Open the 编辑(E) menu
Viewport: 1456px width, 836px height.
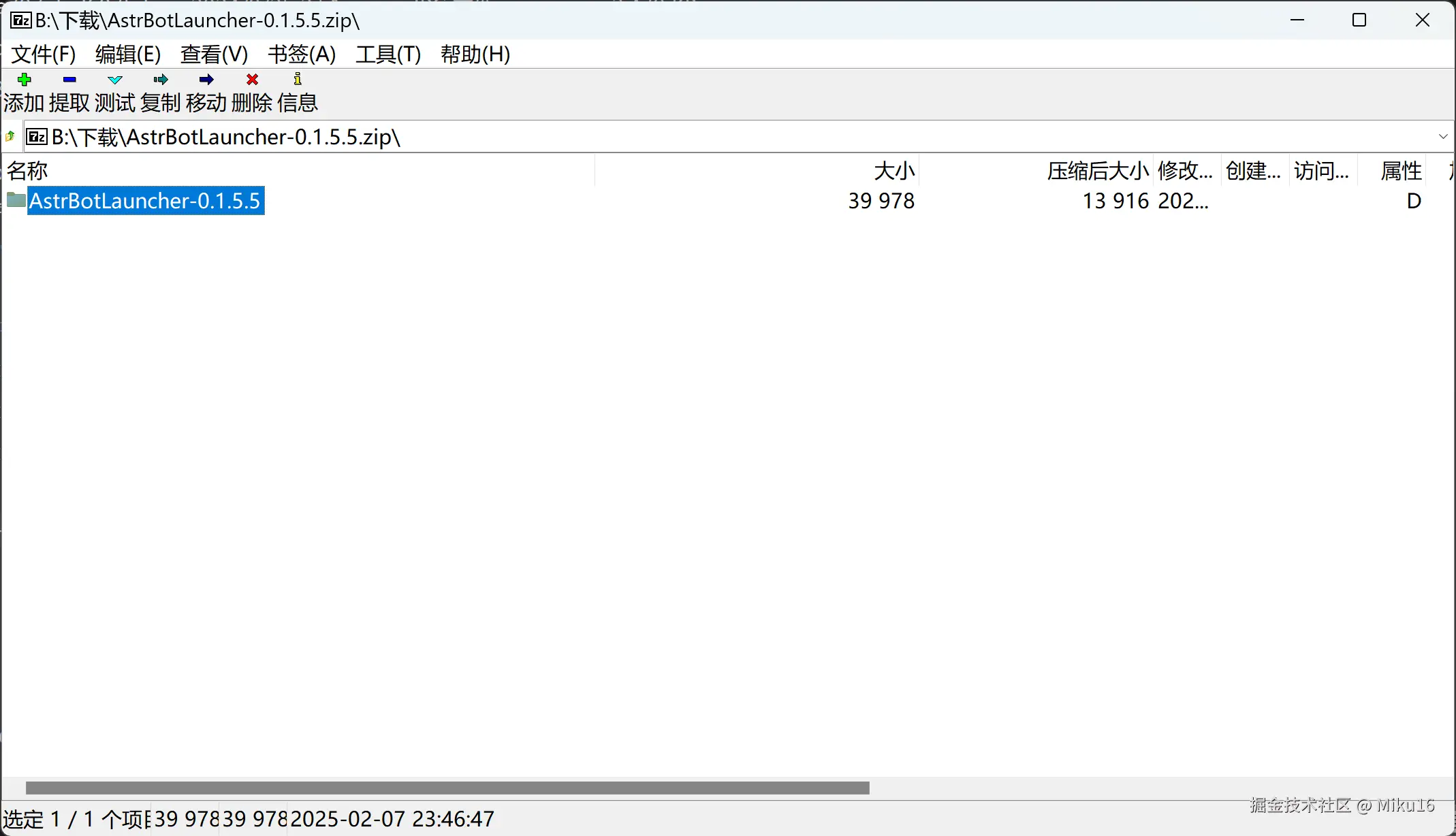click(128, 54)
